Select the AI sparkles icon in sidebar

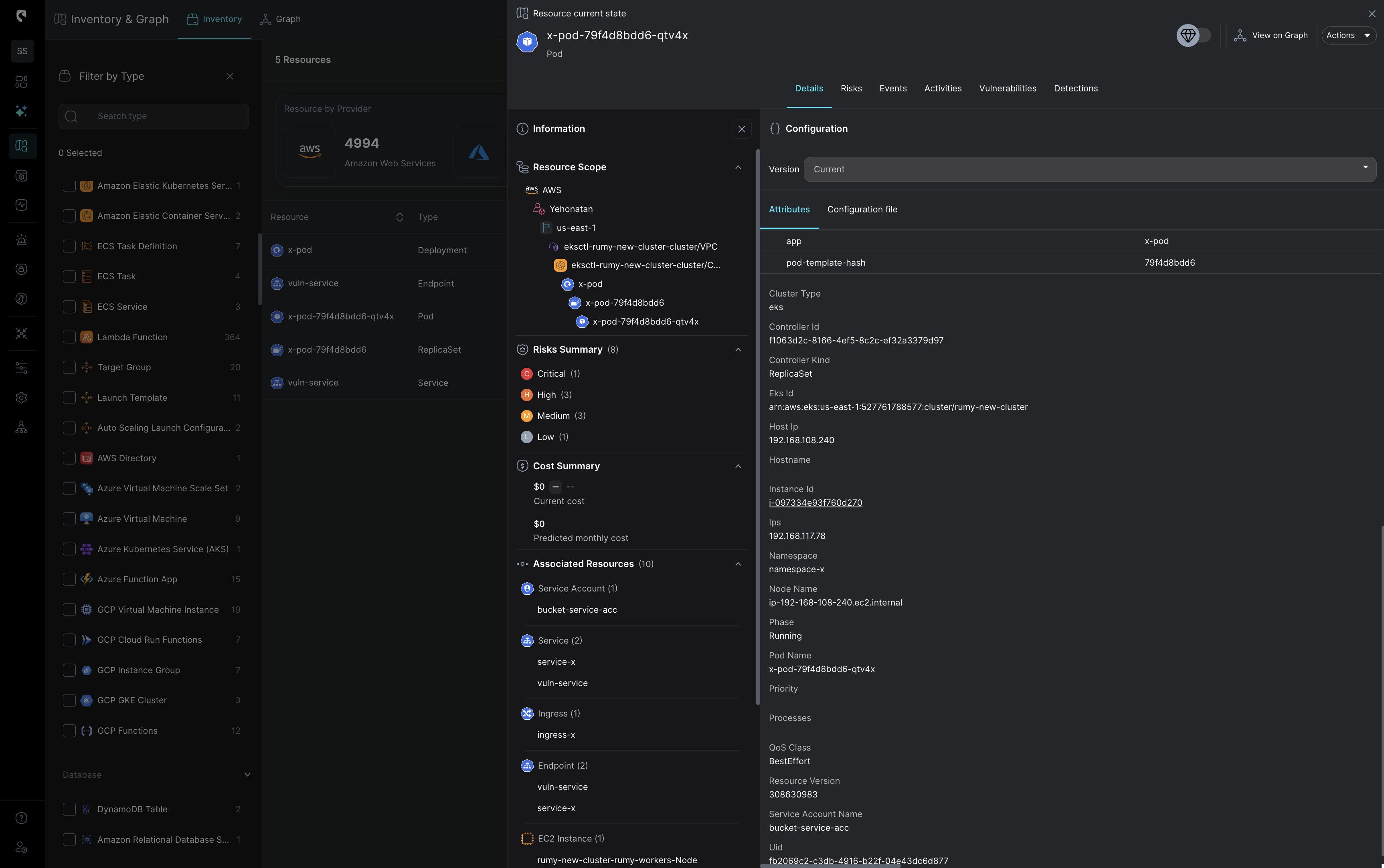[21, 111]
